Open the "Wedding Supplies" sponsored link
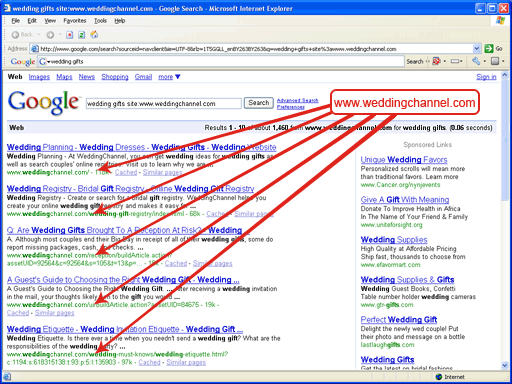 [x=394, y=240]
